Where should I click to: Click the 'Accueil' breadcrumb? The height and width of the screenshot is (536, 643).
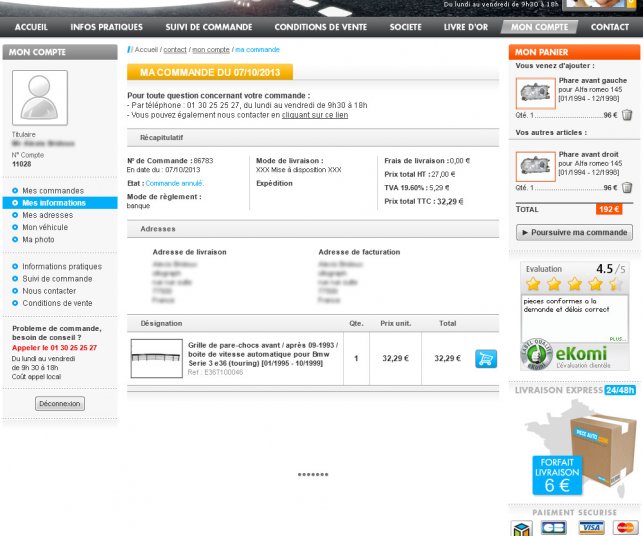(x=146, y=50)
